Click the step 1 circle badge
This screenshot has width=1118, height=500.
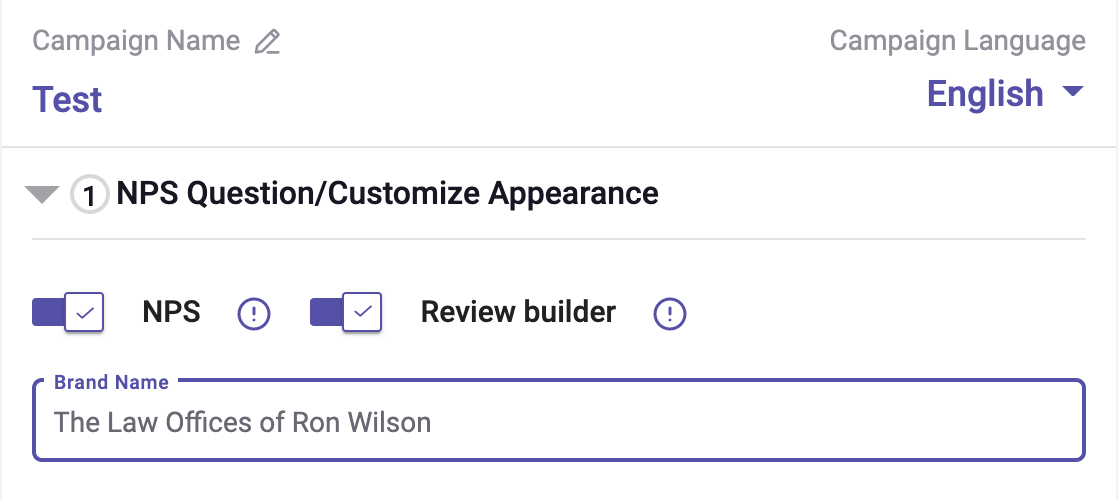pos(90,195)
